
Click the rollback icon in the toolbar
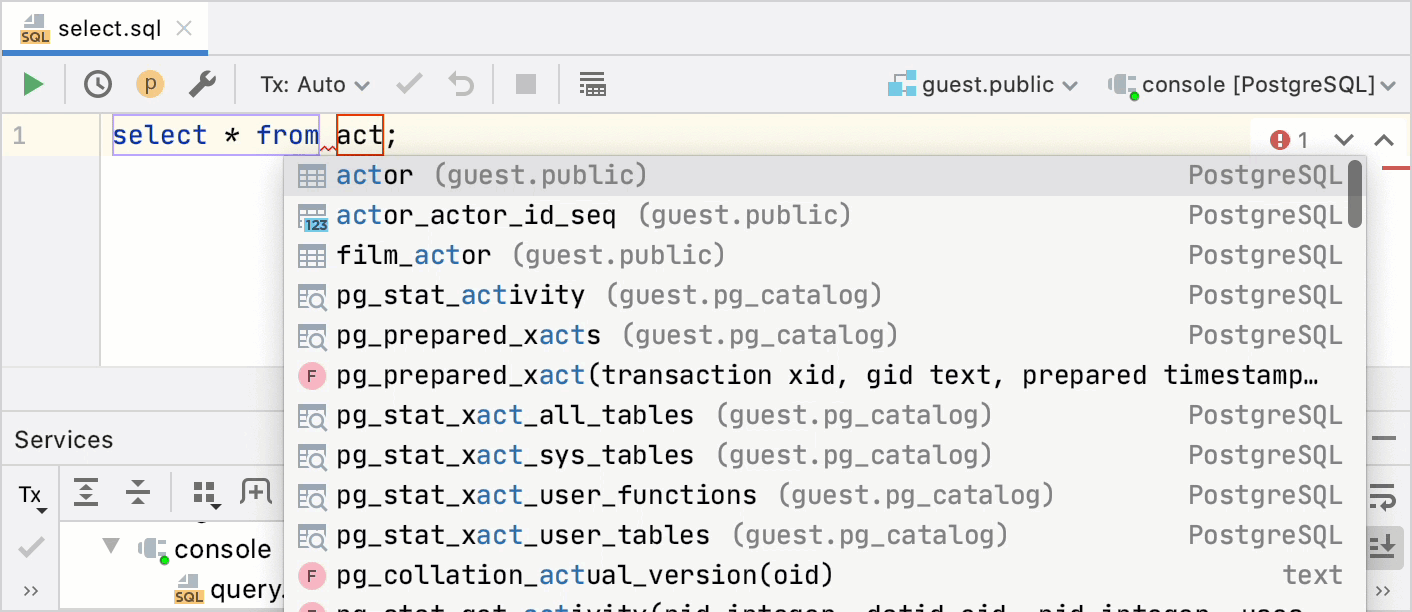coord(460,84)
